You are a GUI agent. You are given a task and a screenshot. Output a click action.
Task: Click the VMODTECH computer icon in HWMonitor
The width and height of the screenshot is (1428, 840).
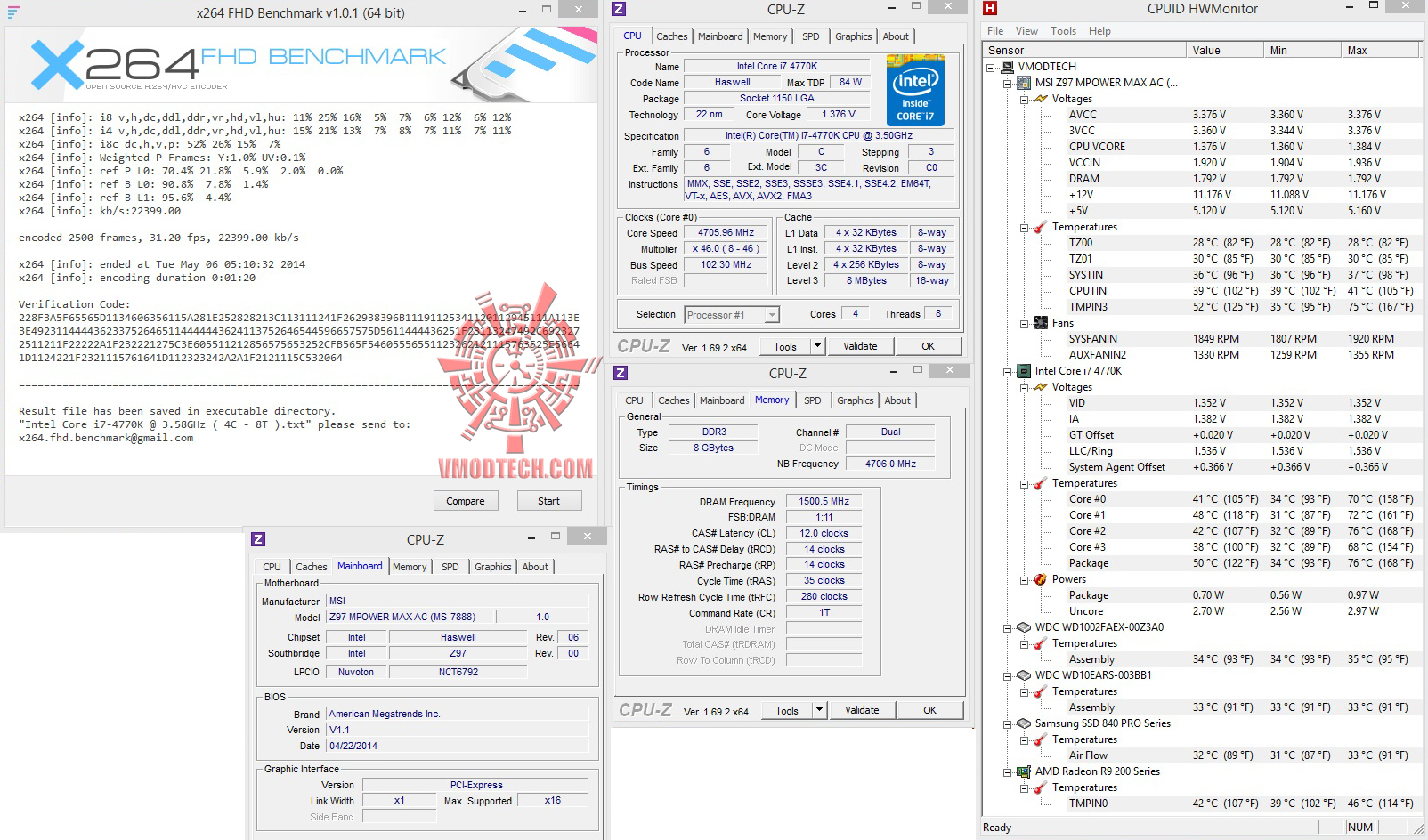tap(1008, 67)
